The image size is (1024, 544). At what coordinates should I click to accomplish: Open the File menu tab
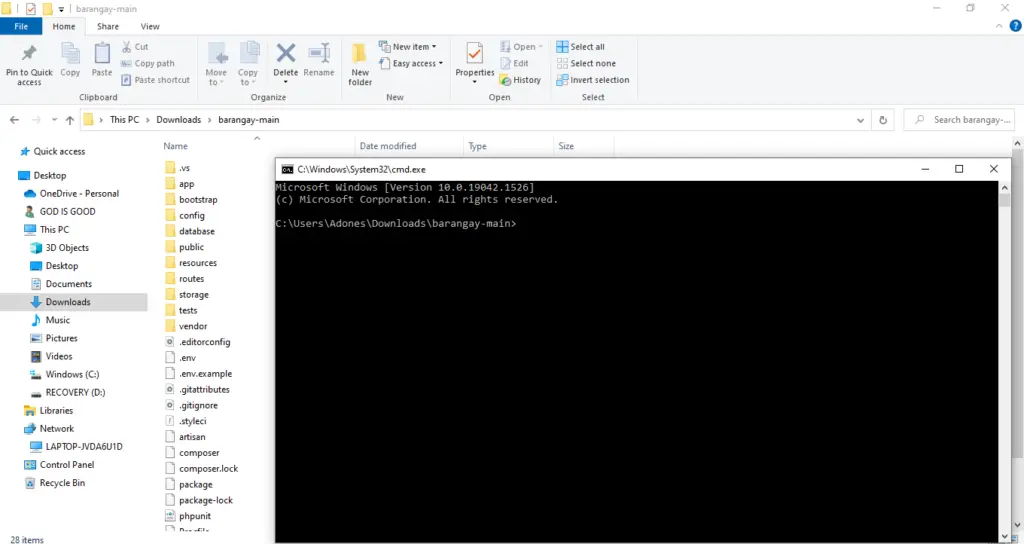tap(21, 26)
